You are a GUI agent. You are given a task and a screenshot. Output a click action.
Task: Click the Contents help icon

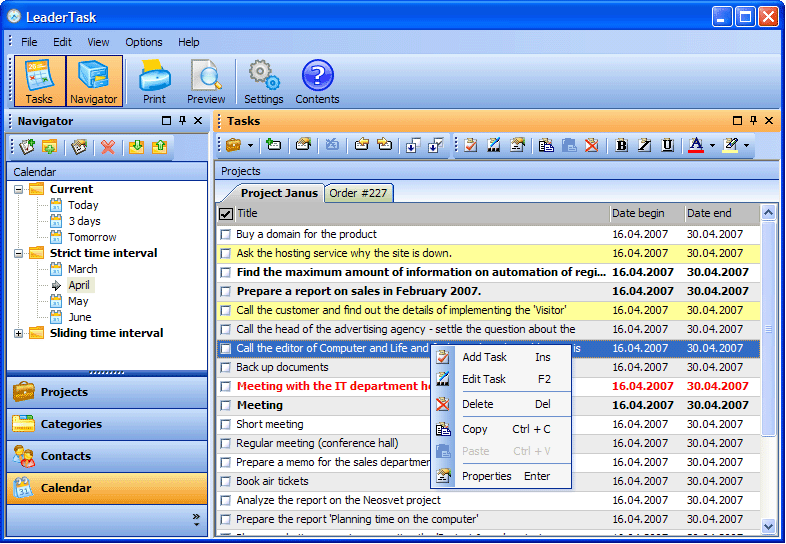(317, 81)
